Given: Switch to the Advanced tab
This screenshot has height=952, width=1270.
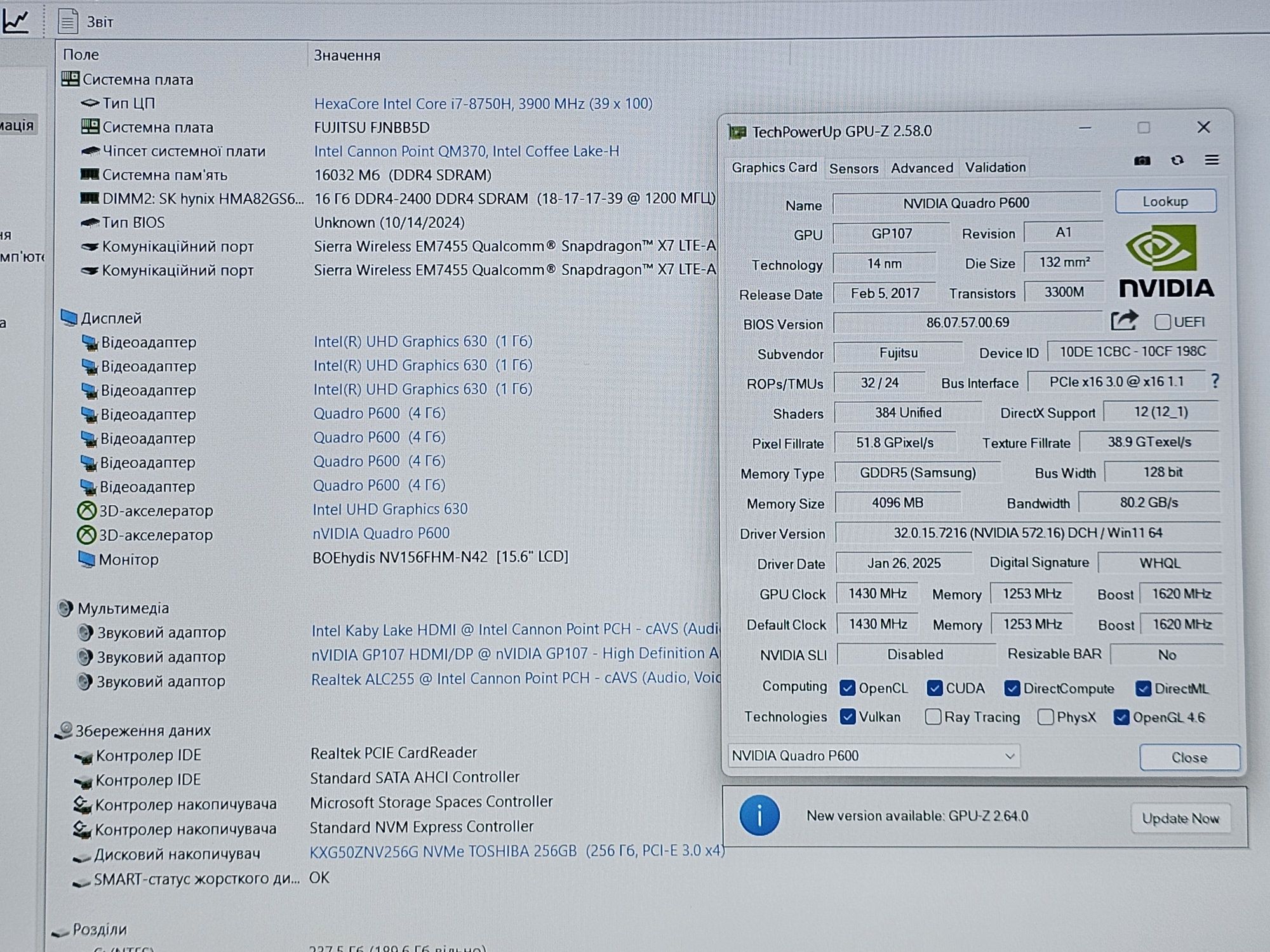Looking at the screenshot, I should (921, 168).
